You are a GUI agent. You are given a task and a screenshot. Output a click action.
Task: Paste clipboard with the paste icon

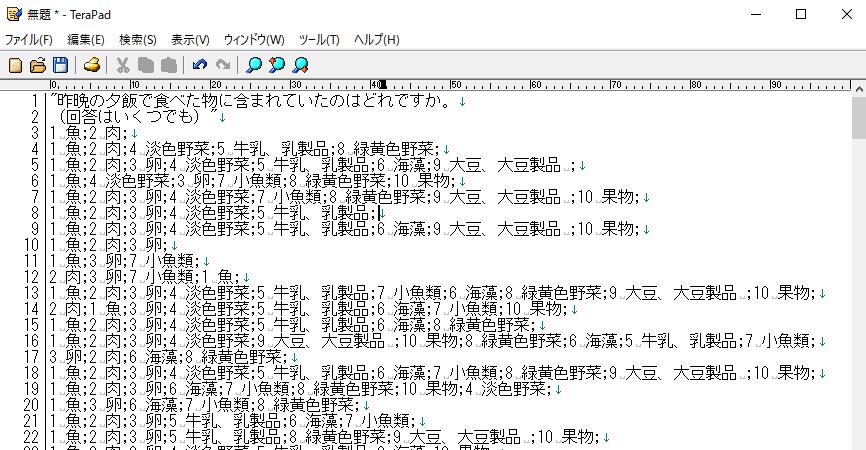click(168, 66)
